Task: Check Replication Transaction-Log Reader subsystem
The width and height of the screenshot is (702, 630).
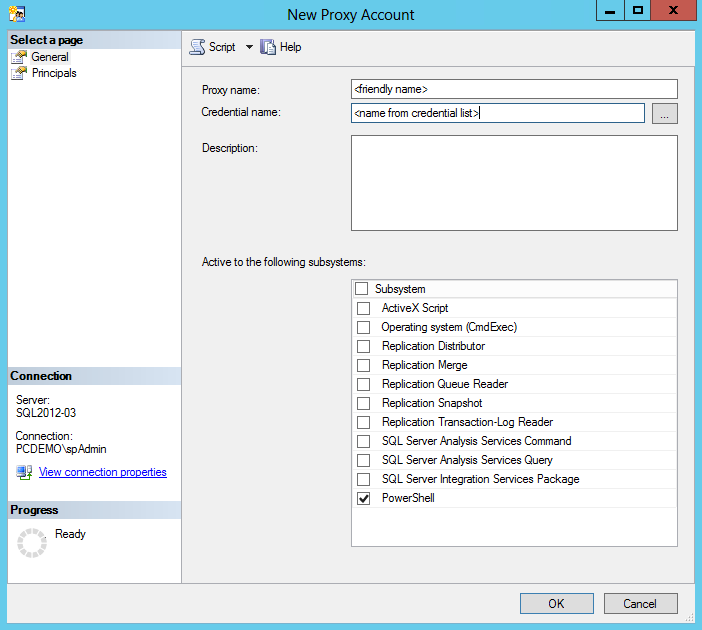Action: click(364, 422)
